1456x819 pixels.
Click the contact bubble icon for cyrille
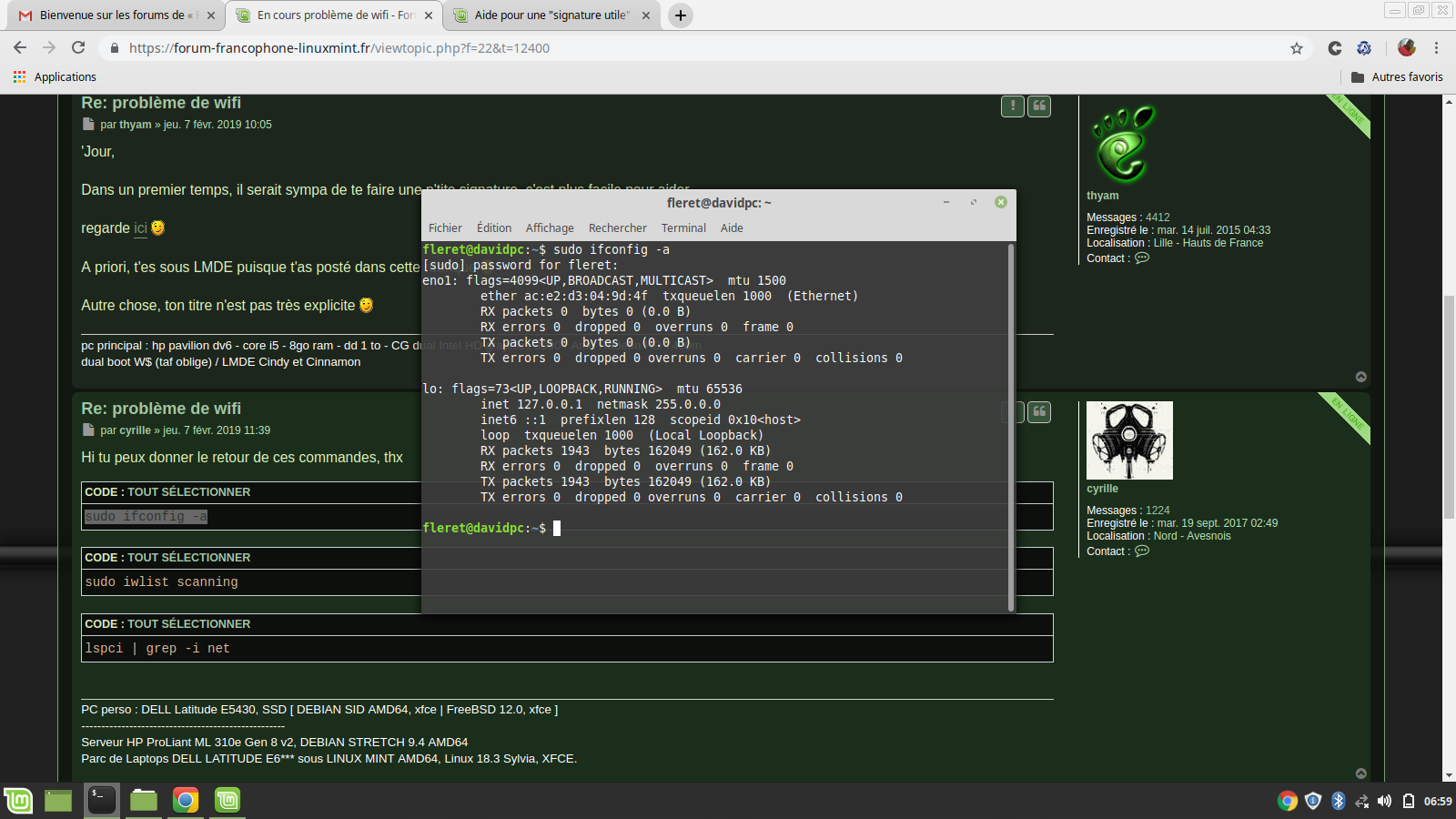(1142, 551)
